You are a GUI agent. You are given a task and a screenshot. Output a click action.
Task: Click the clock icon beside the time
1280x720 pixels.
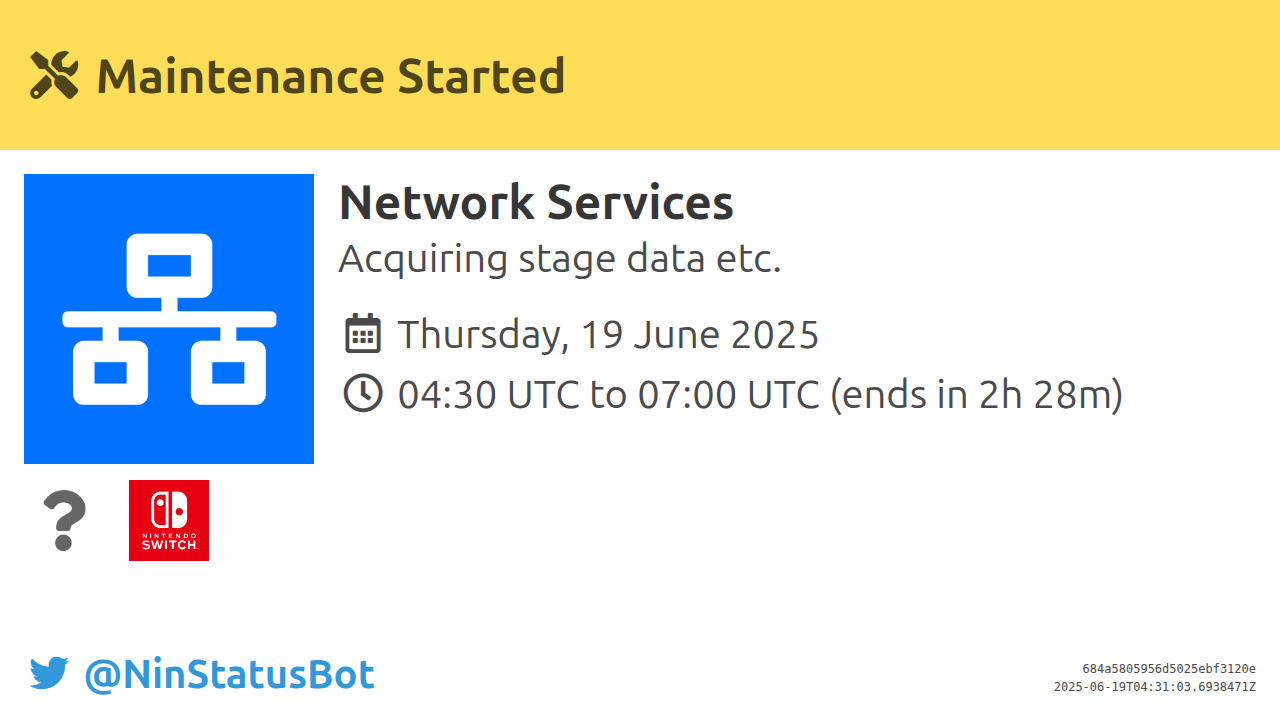pos(363,393)
